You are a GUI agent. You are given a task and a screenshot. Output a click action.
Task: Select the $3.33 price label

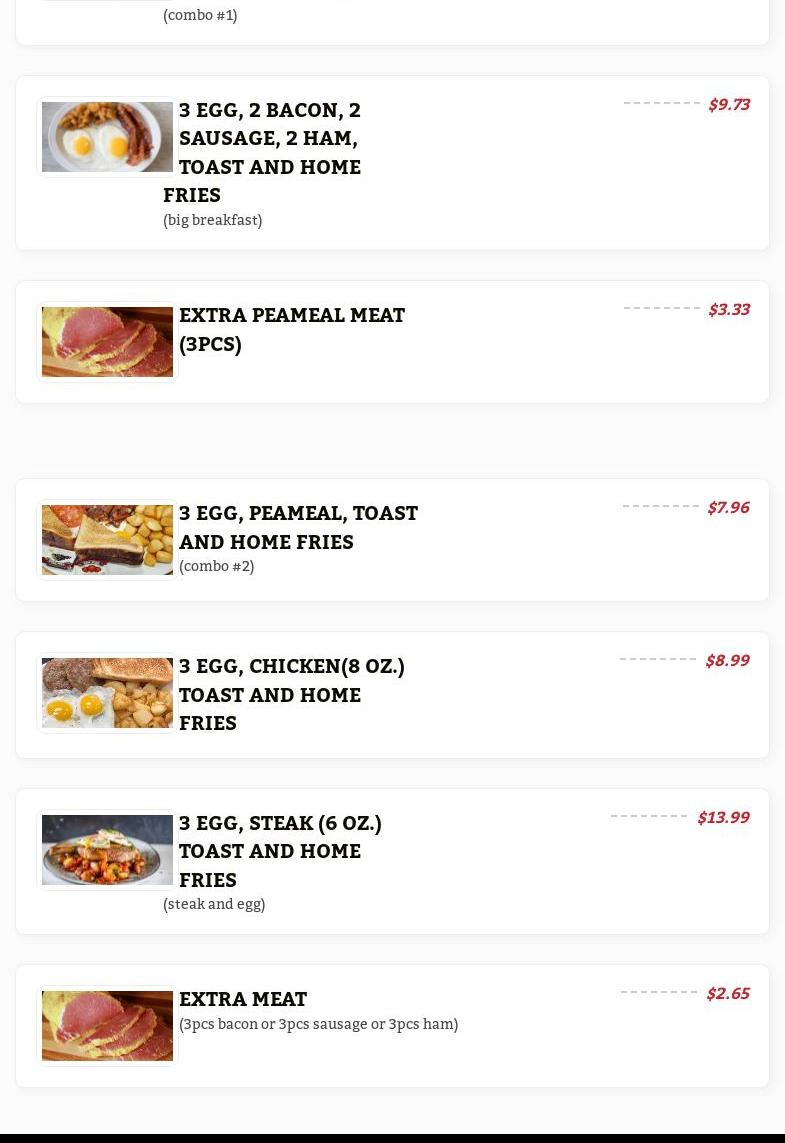(x=728, y=309)
